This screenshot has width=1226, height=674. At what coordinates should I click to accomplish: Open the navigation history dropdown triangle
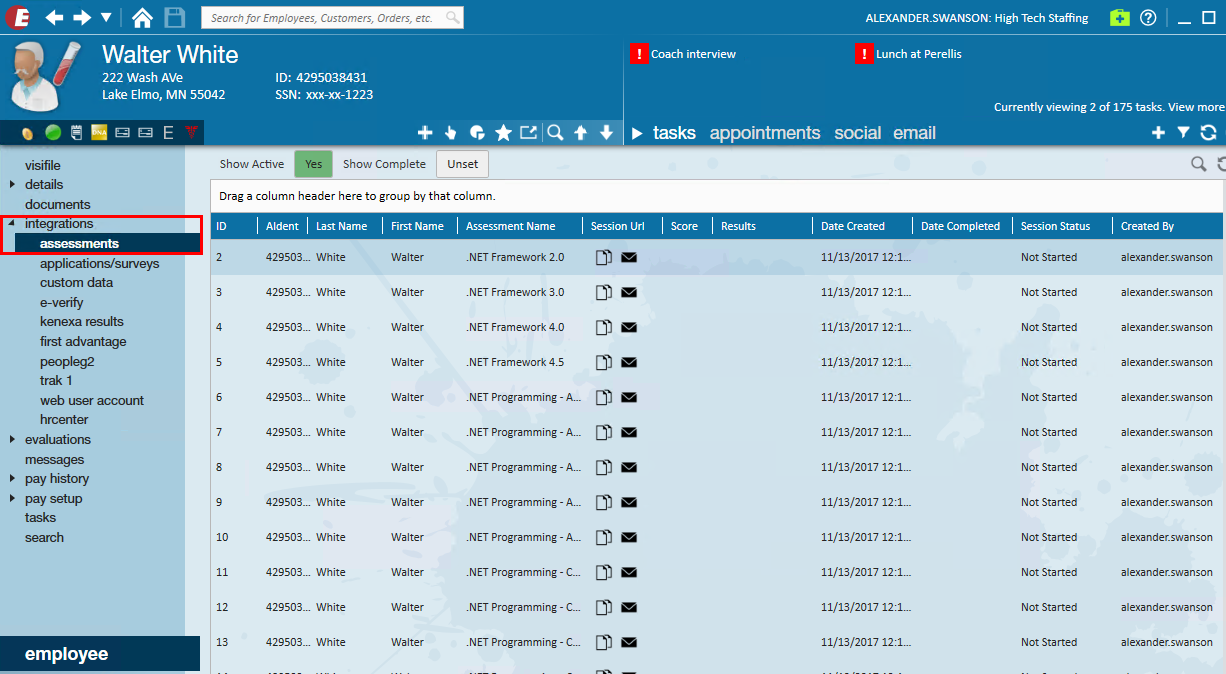106,18
